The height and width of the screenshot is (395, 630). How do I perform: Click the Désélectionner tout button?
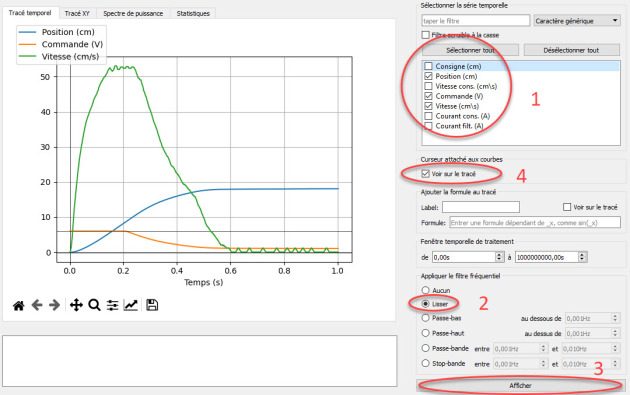pos(571,50)
